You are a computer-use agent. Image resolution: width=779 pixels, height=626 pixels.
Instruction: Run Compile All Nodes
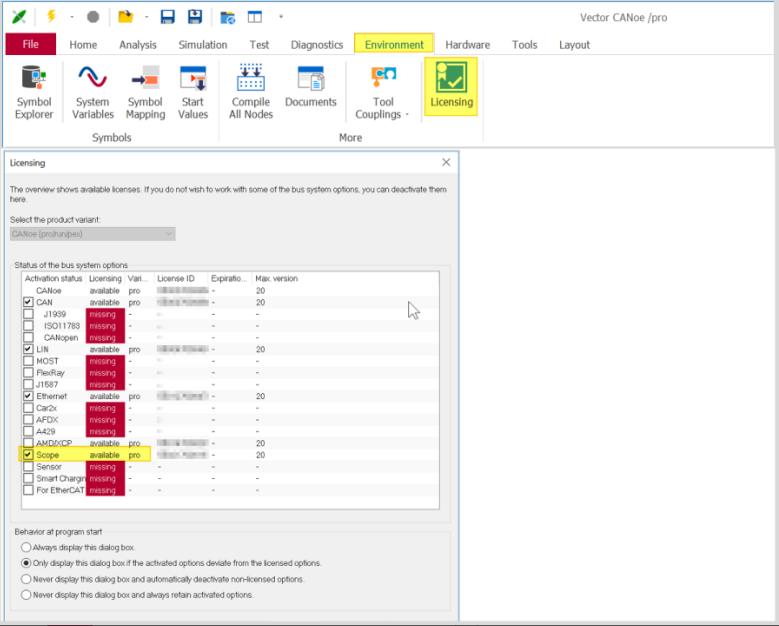(249, 92)
